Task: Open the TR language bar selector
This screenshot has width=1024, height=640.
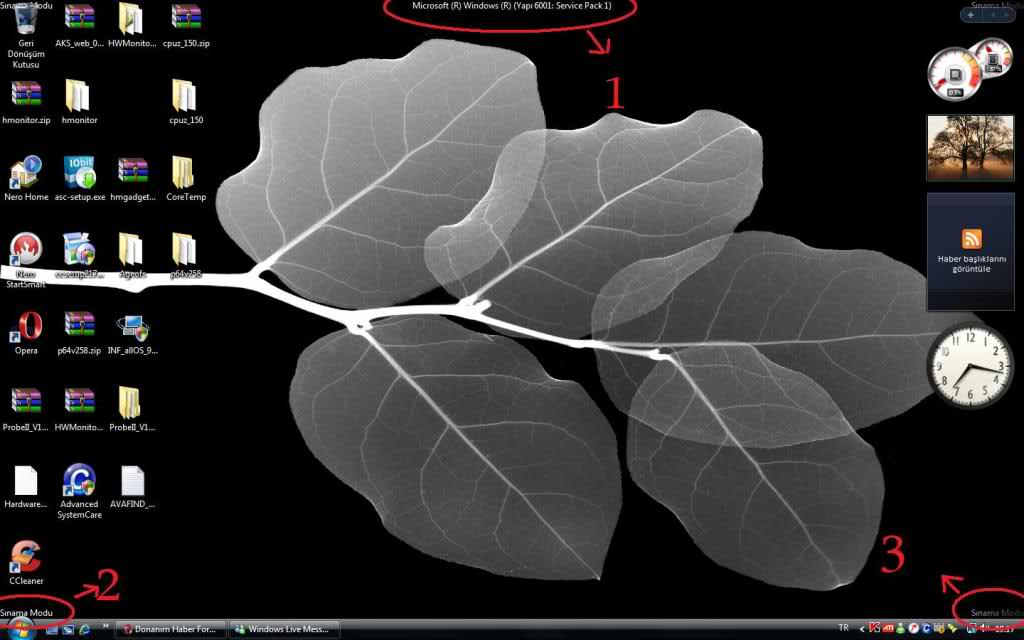Action: 843,629
